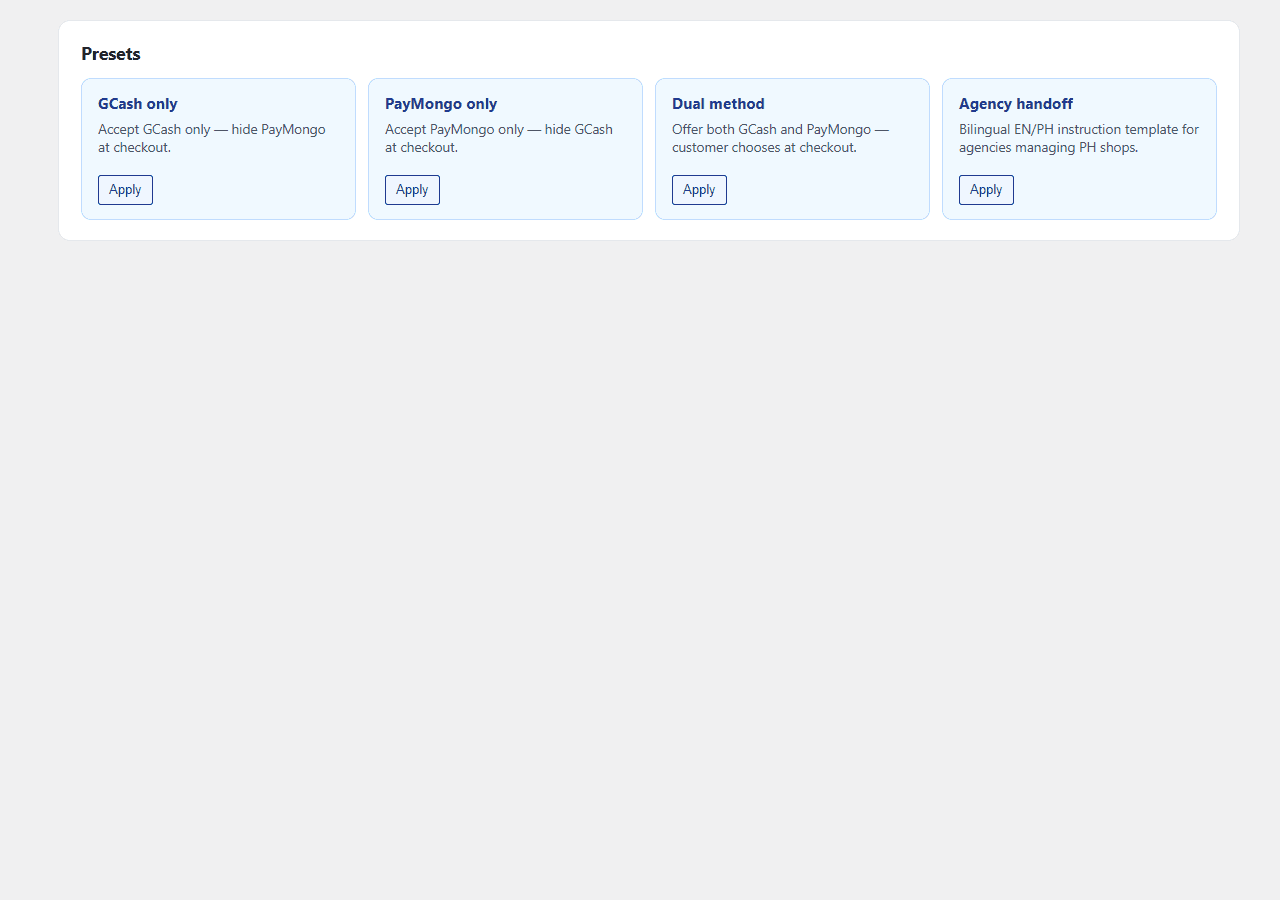This screenshot has width=1280, height=900.
Task: Apply the Agency handoff preset
Action: [x=986, y=190]
